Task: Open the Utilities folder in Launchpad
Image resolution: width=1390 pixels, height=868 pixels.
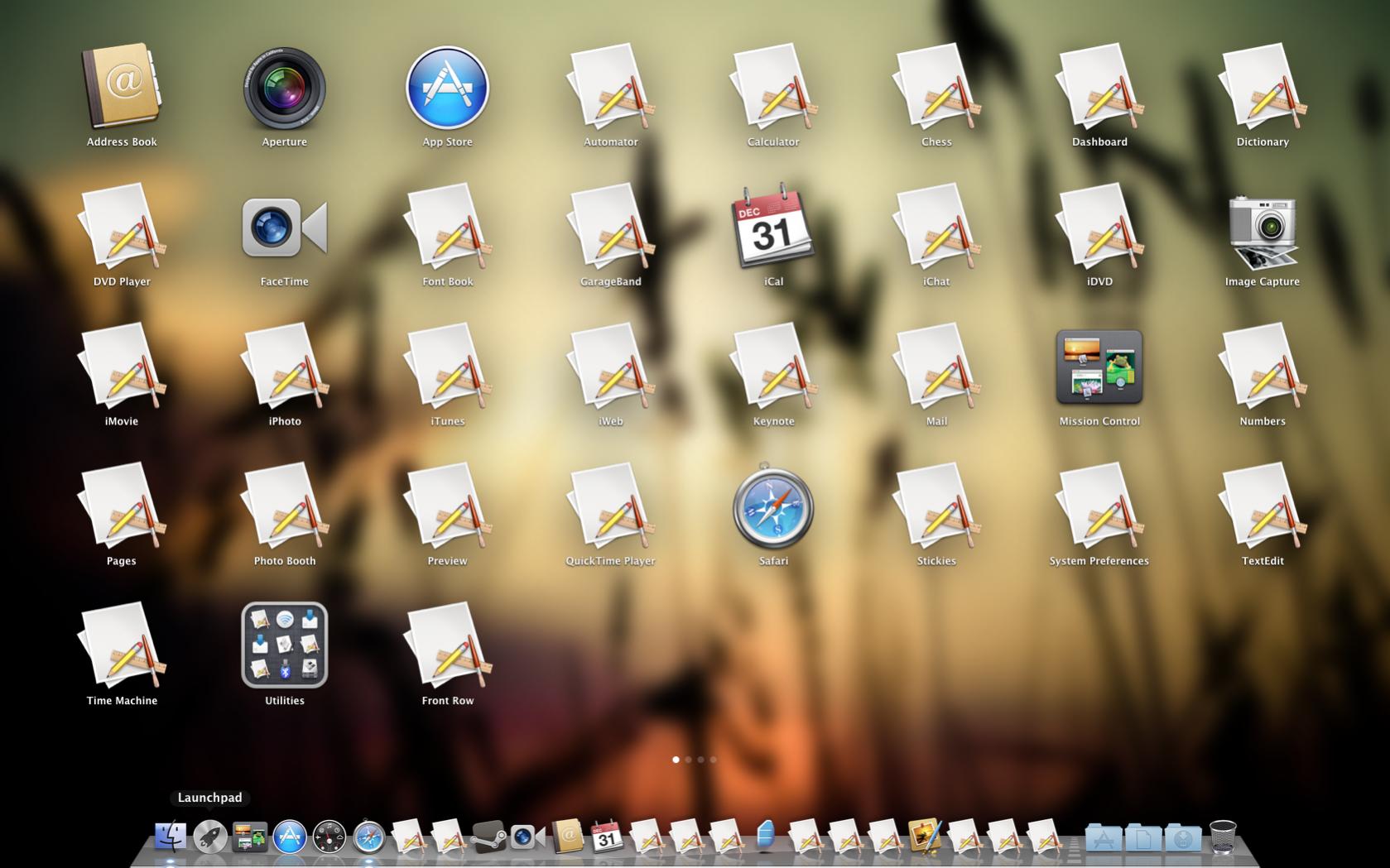Action: click(x=285, y=645)
